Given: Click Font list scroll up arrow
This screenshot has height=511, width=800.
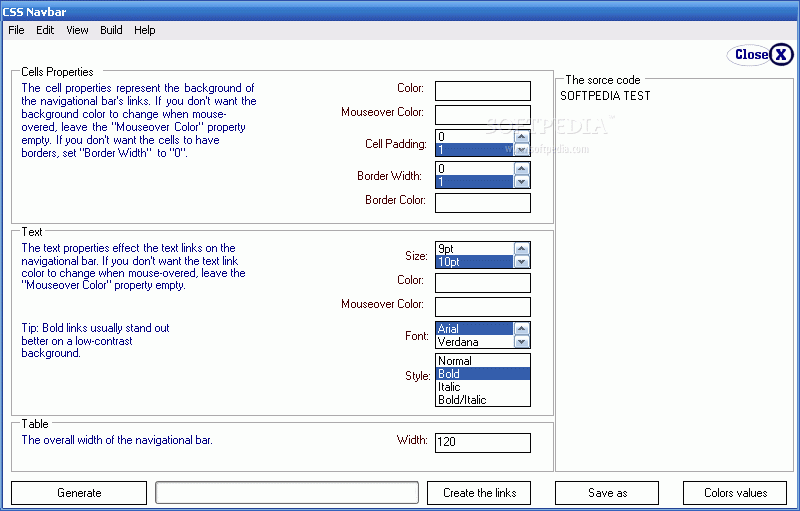Looking at the screenshot, I should pos(521,328).
